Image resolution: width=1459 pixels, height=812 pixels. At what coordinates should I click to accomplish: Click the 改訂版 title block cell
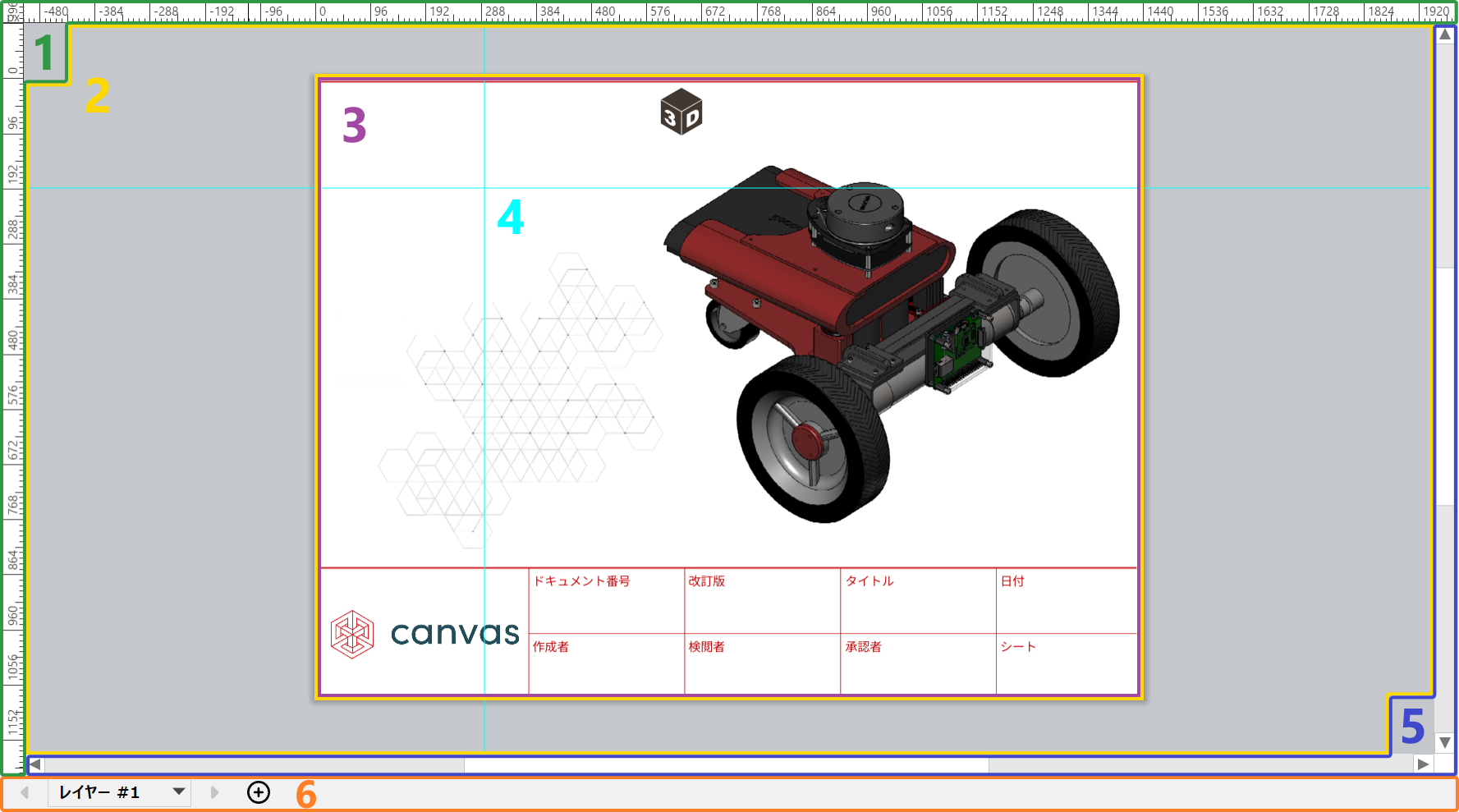pyautogui.click(x=762, y=600)
